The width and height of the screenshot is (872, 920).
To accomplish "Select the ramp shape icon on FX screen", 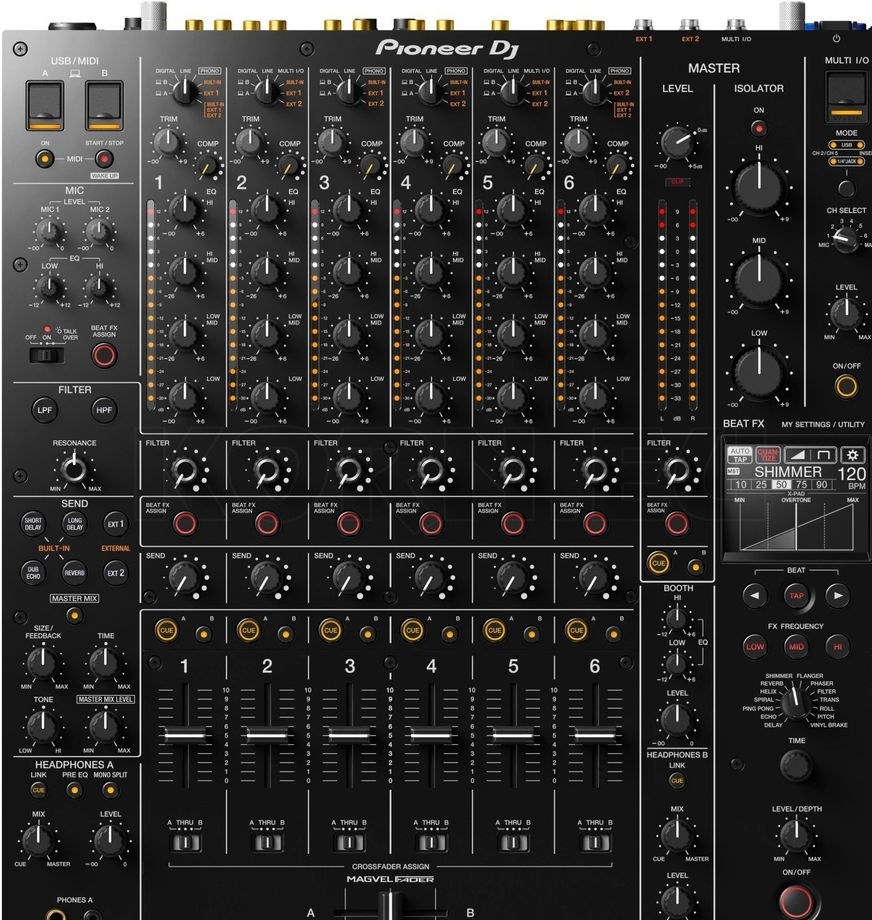I will coord(796,455).
